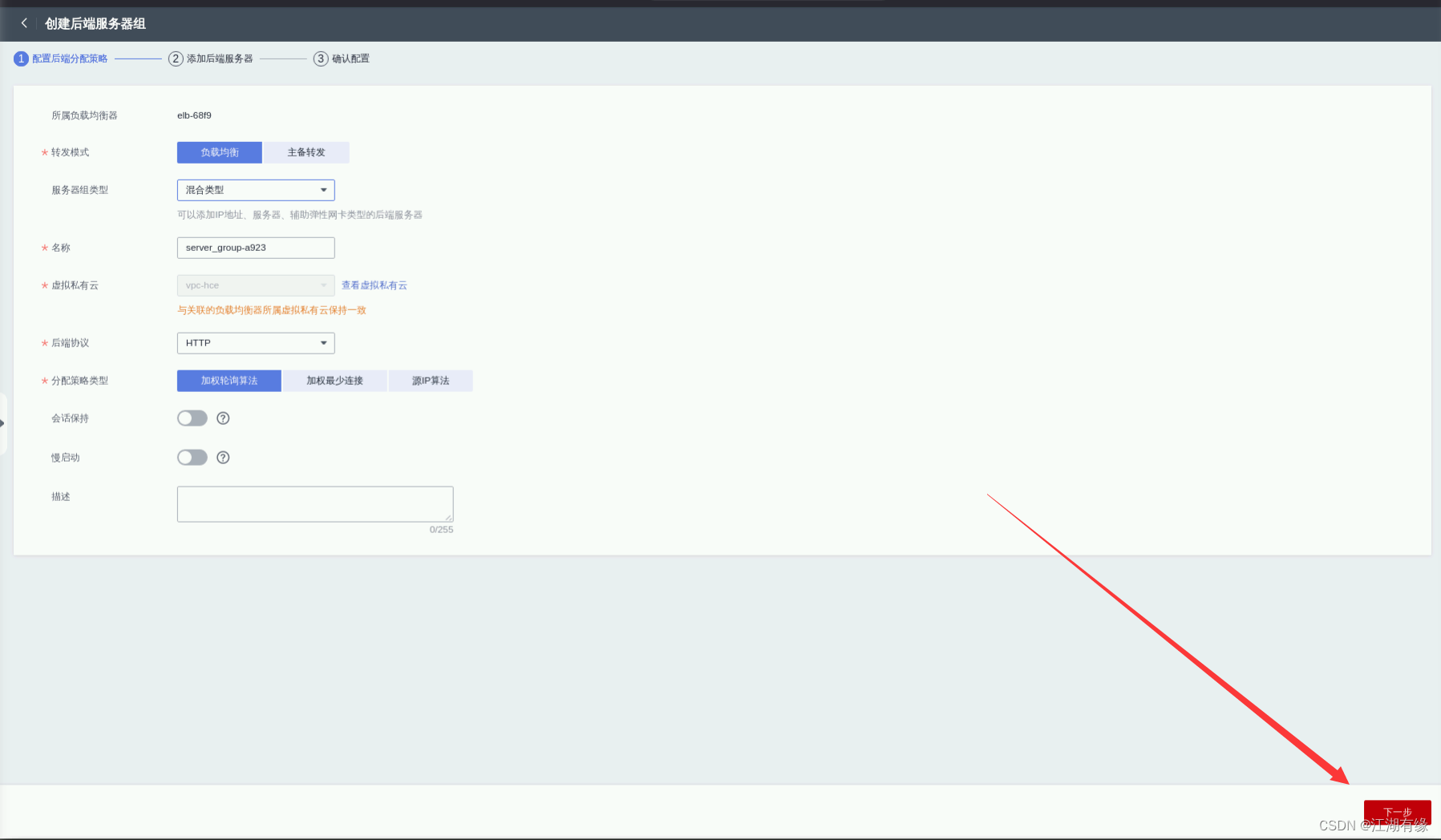Open session persistence help icon
This screenshot has height=840, width=1441.
click(x=223, y=418)
